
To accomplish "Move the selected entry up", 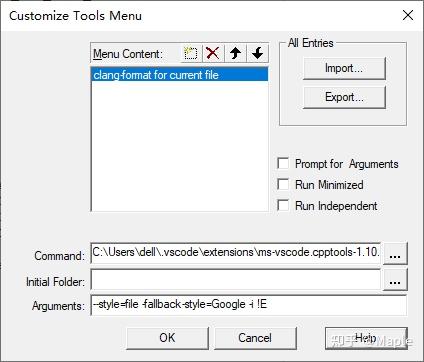I will (235, 53).
